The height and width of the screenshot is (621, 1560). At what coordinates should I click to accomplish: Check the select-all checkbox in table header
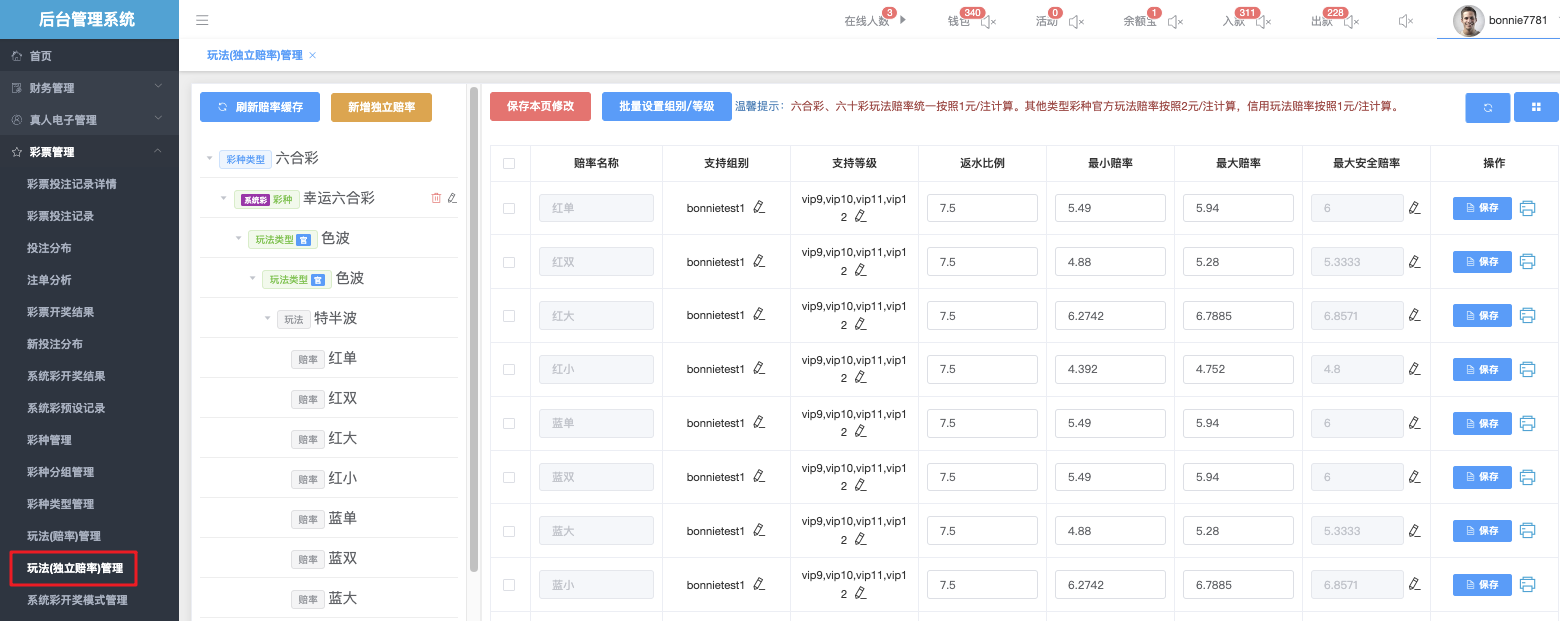pyautogui.click(x=509, y=163)
